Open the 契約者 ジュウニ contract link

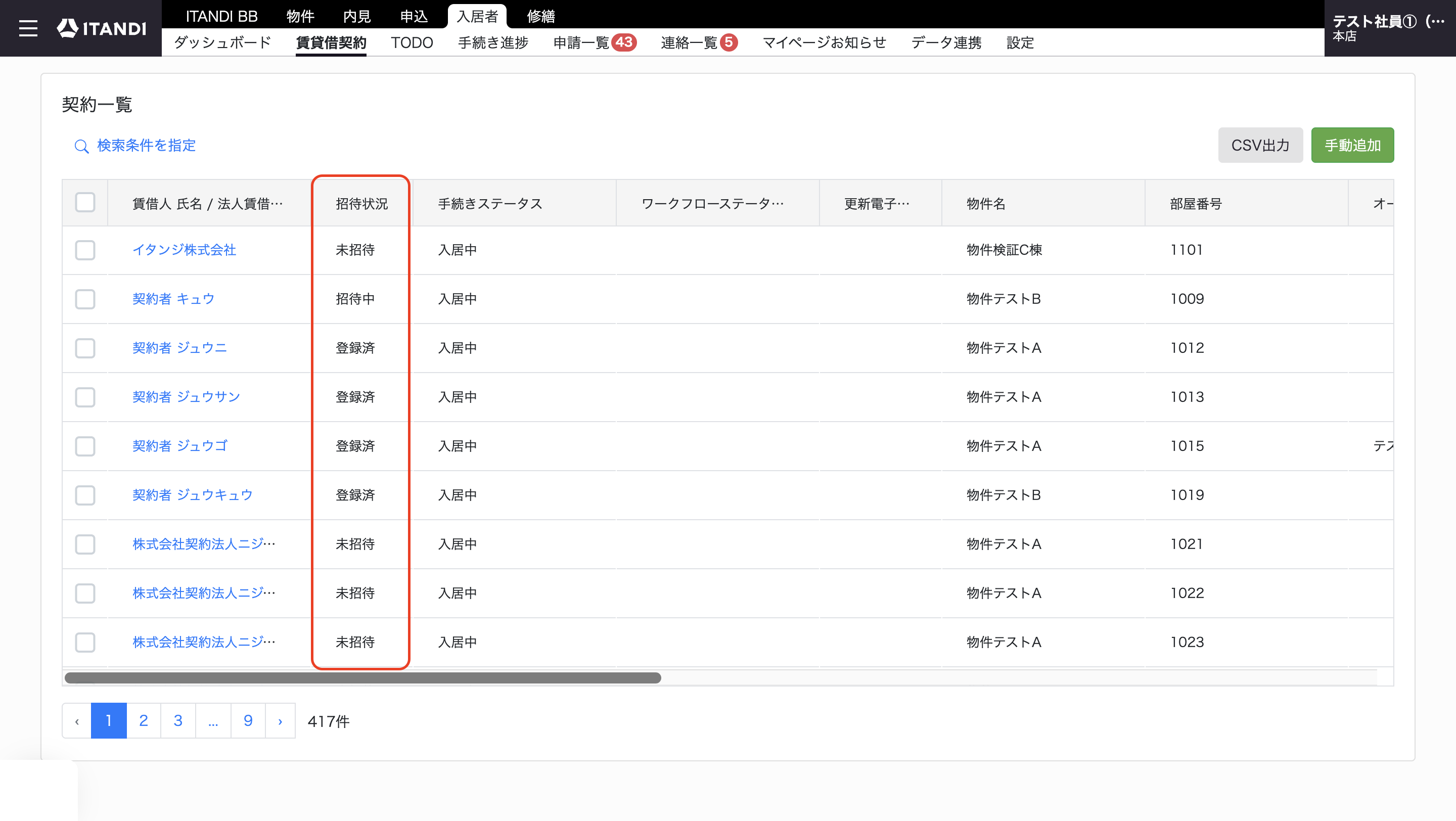click(180, 348)
